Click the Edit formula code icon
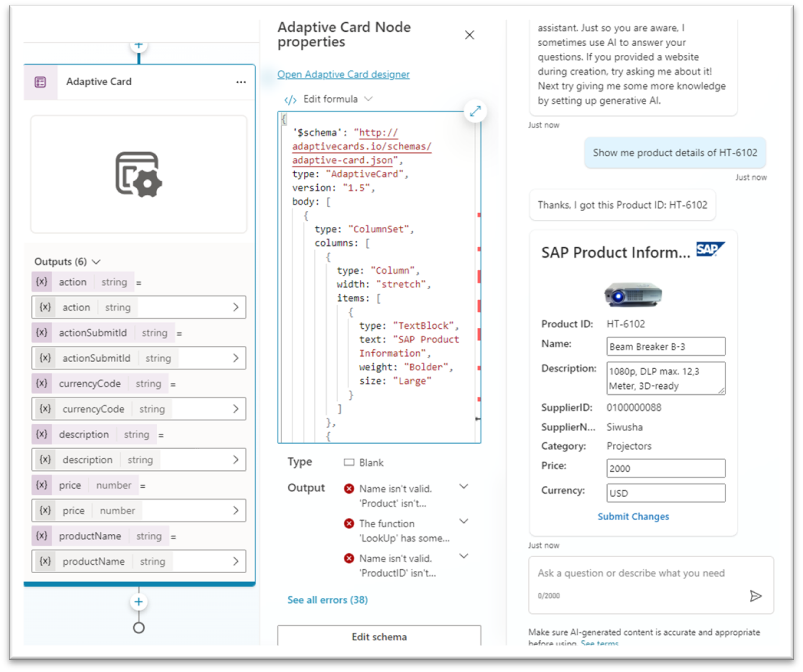This screenshot has width=803, height=672. coord(290,99)
